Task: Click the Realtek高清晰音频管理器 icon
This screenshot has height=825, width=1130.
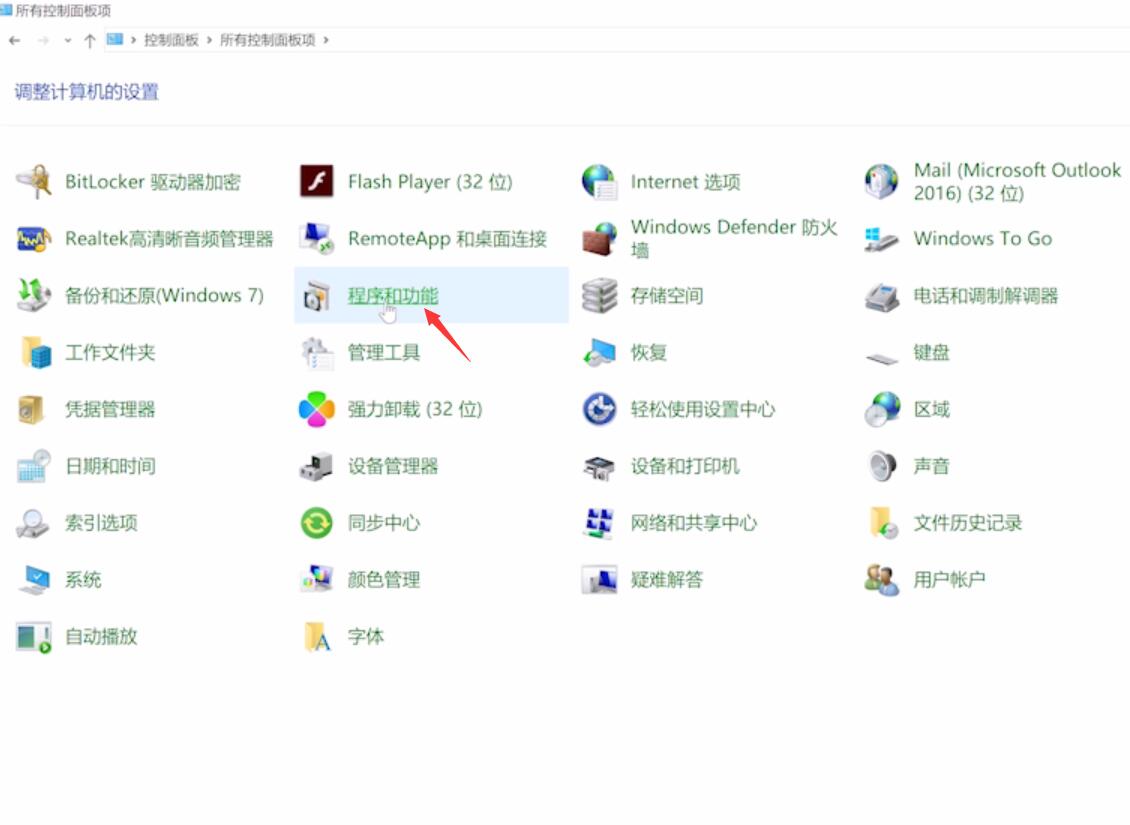Action: [x=33, y=238]
